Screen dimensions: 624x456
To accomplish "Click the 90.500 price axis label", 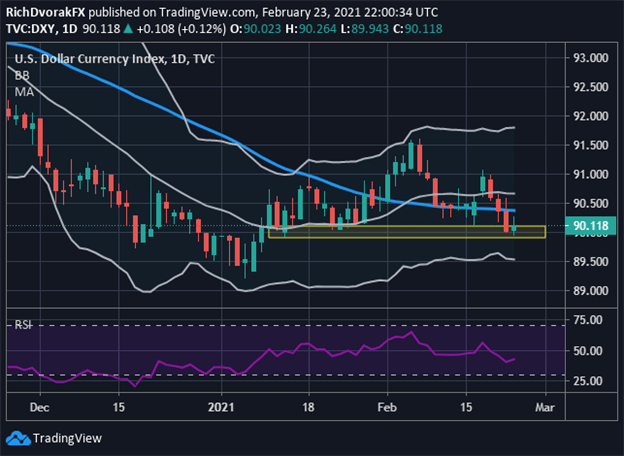I will 591,203.
